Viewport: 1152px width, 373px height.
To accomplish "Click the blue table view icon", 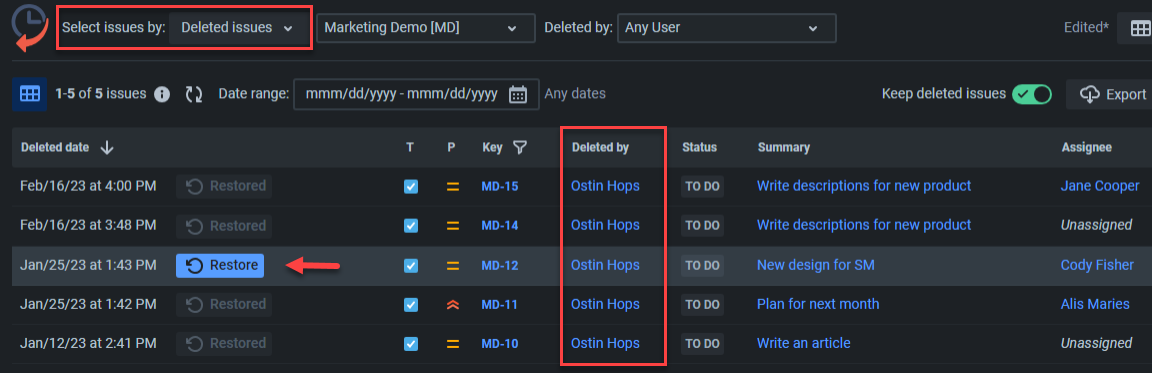I will 29,94.
